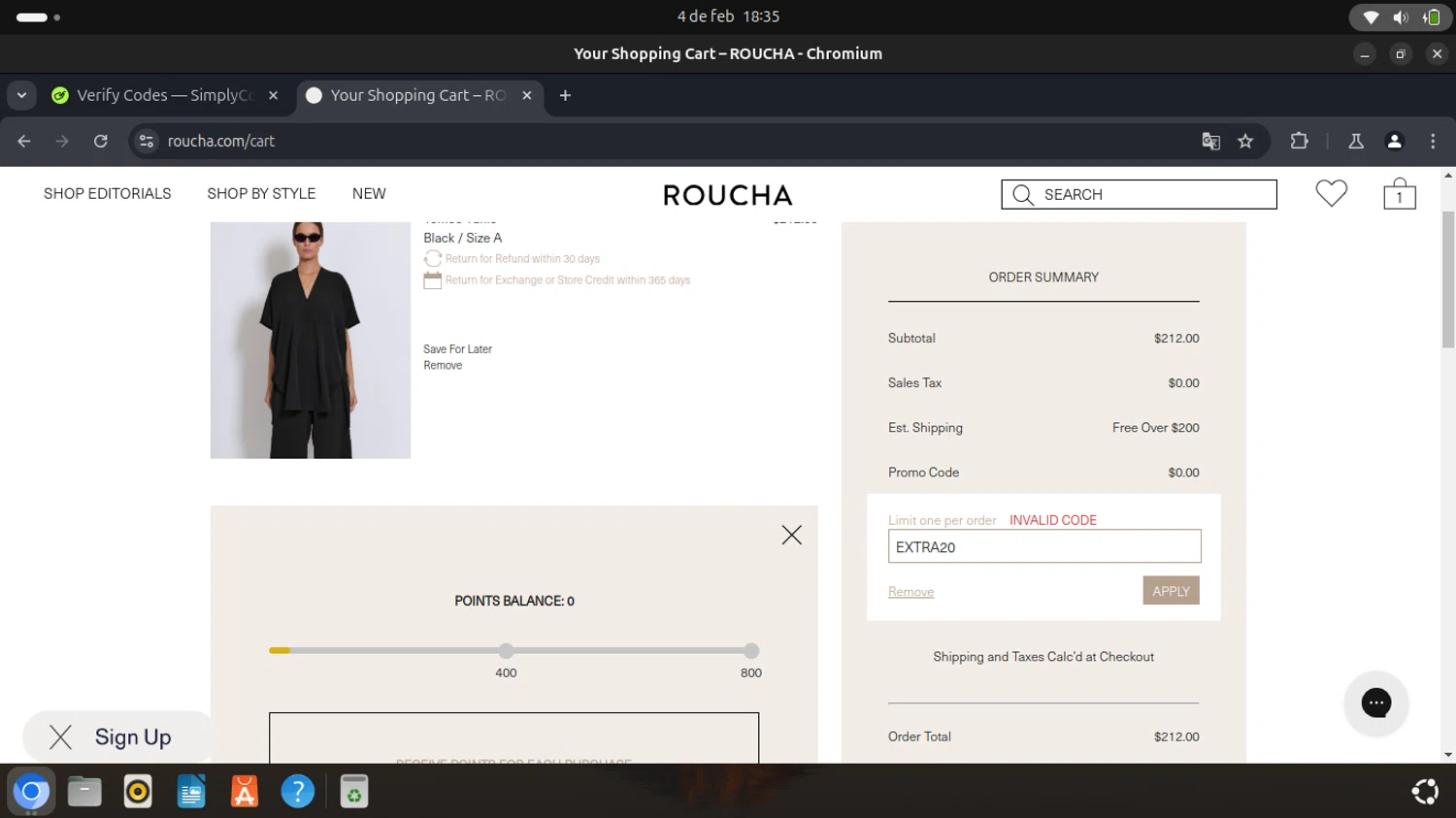Open the wishlist heart icon
The height and width of the screenshot is (818, 1456).
[1331, 193]
